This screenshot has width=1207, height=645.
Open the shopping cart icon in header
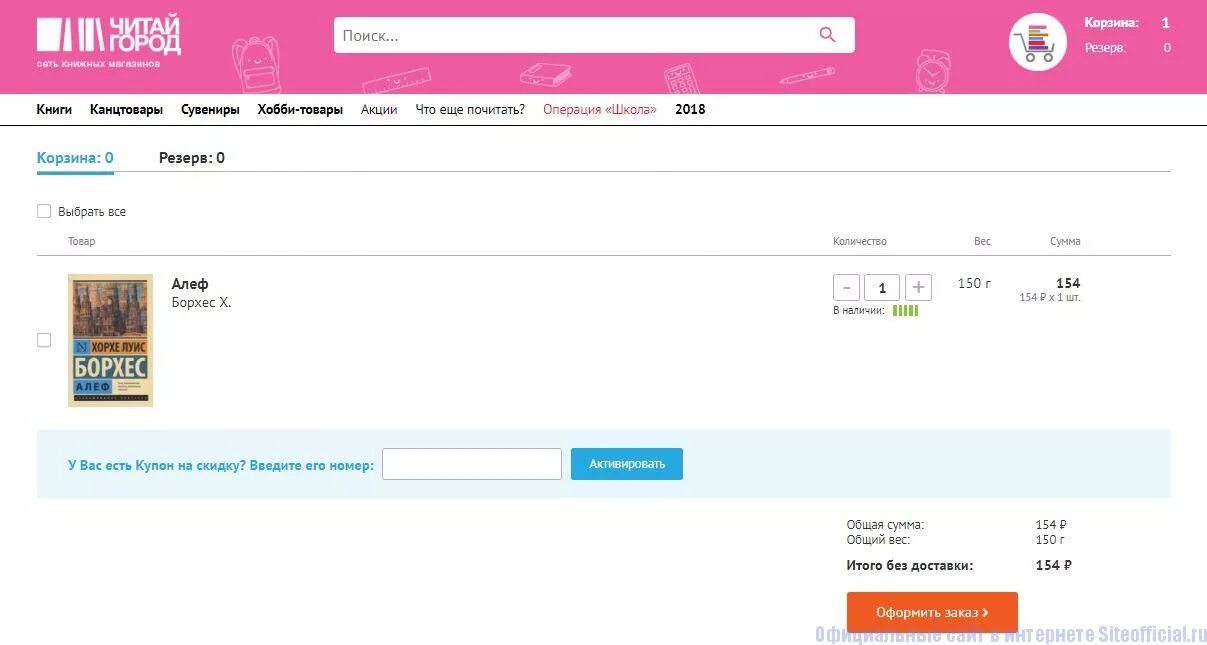(1037, 42)
